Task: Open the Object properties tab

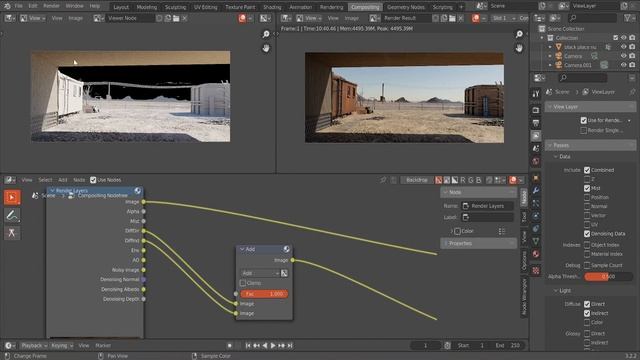Action: tap(536, 178)
